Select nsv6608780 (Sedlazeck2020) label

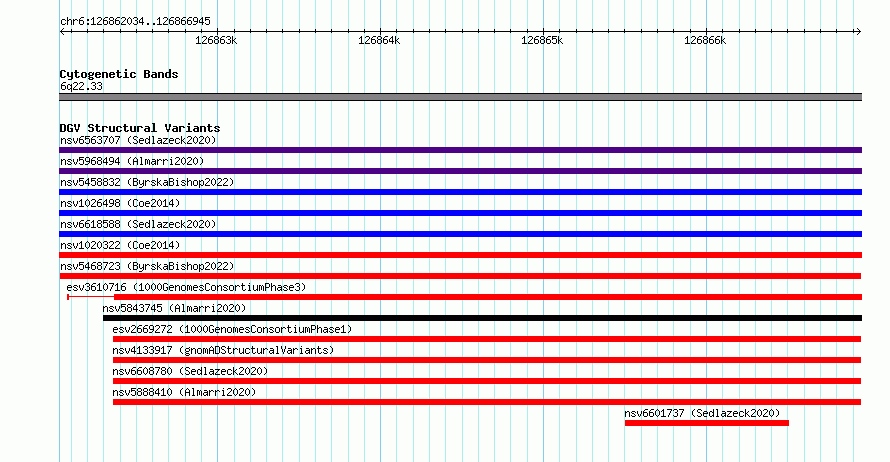click(190, 371)
